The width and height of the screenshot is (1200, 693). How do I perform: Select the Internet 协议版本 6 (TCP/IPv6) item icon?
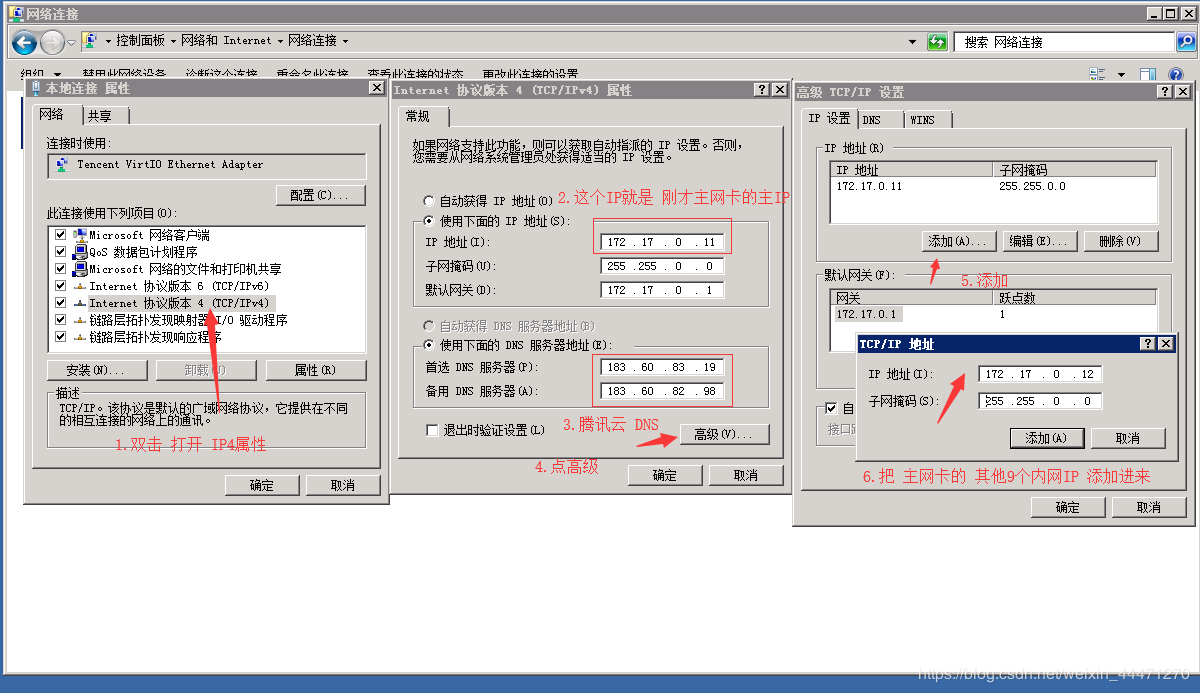tap(80, 286)
